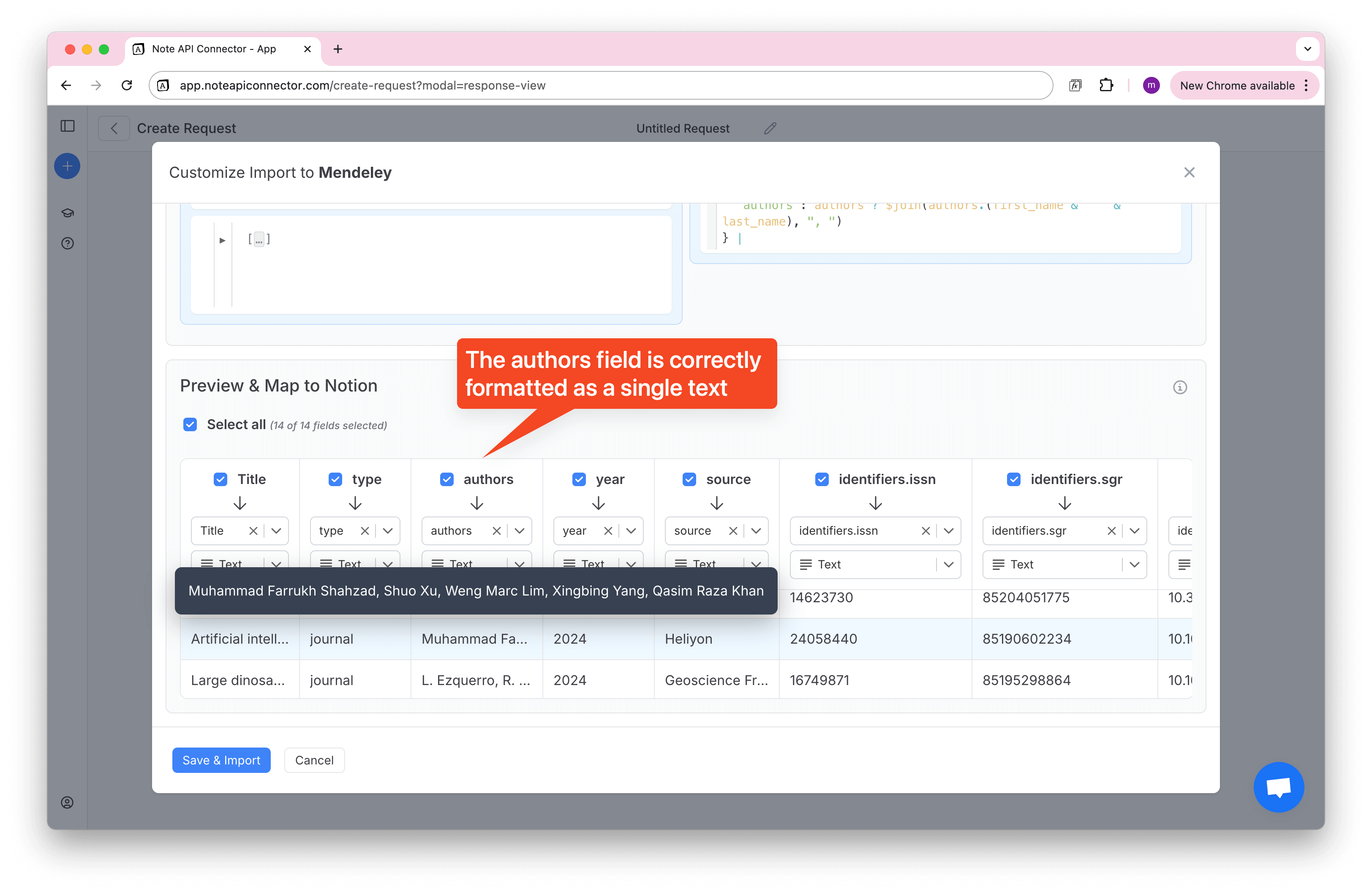Open the site info icon in address bar
The image size is (1372, 892).
(164, 85)
